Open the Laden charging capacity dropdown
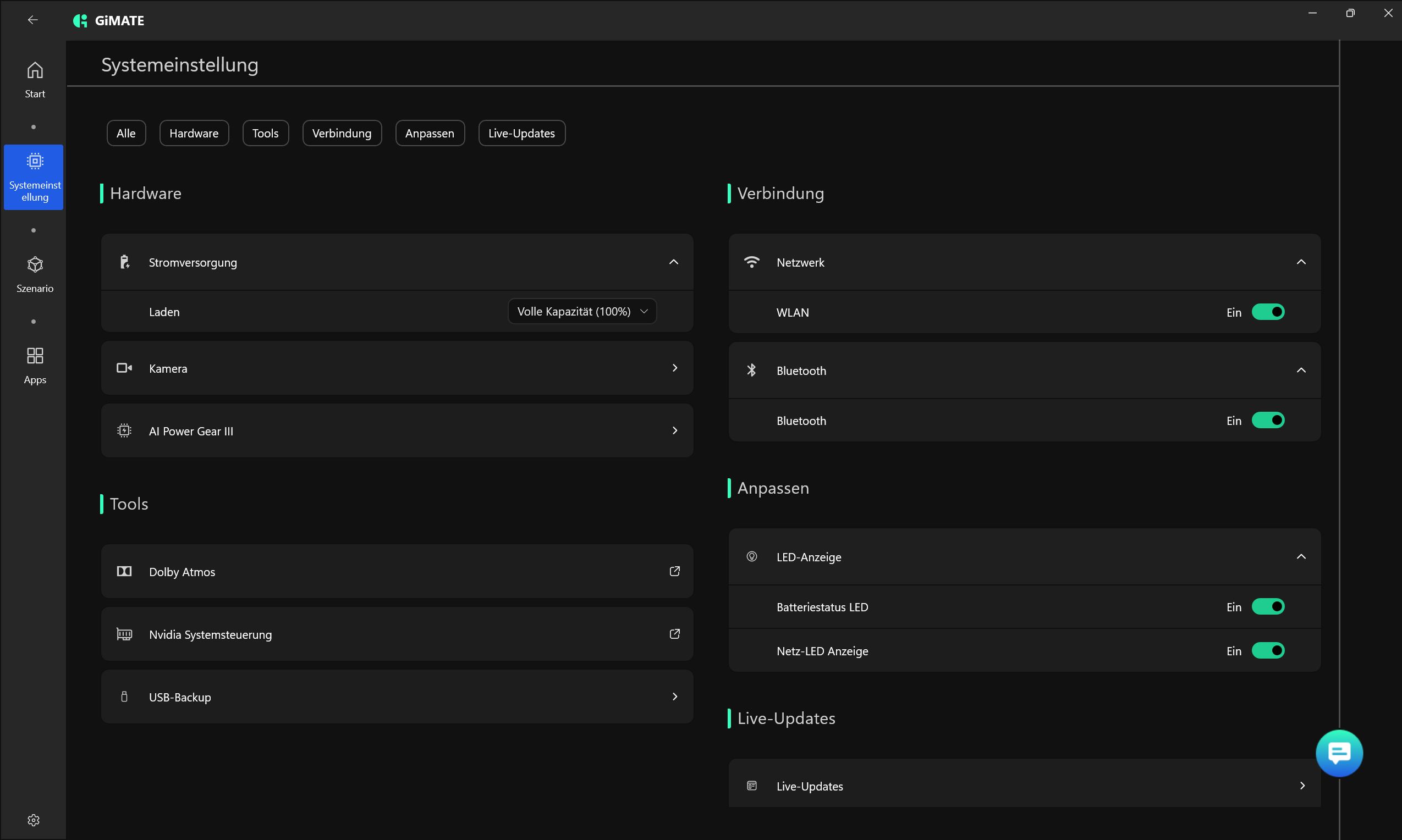This screenshot has height=840, width=1402. [581, 312]
